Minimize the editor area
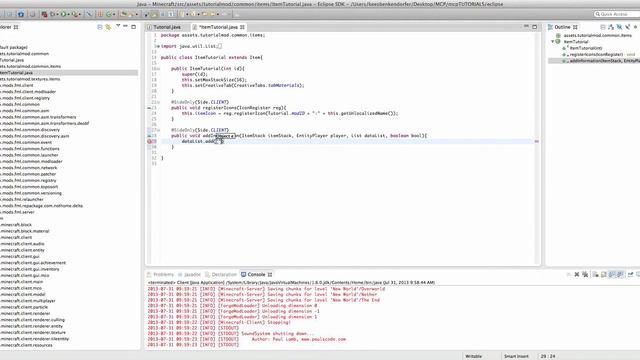The height and width of the screenshot is (360, 640). pyautogui.click(x=526, y=26)
